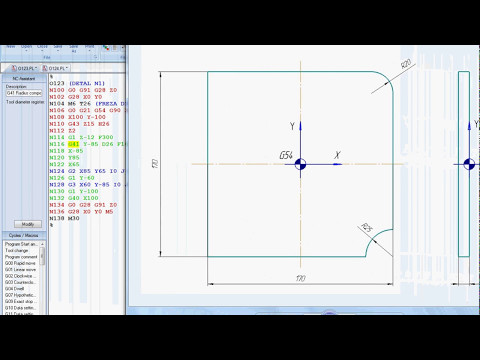Click the Modify button
The height and width of the screenshot is (360, 480).
click(28, 224)
